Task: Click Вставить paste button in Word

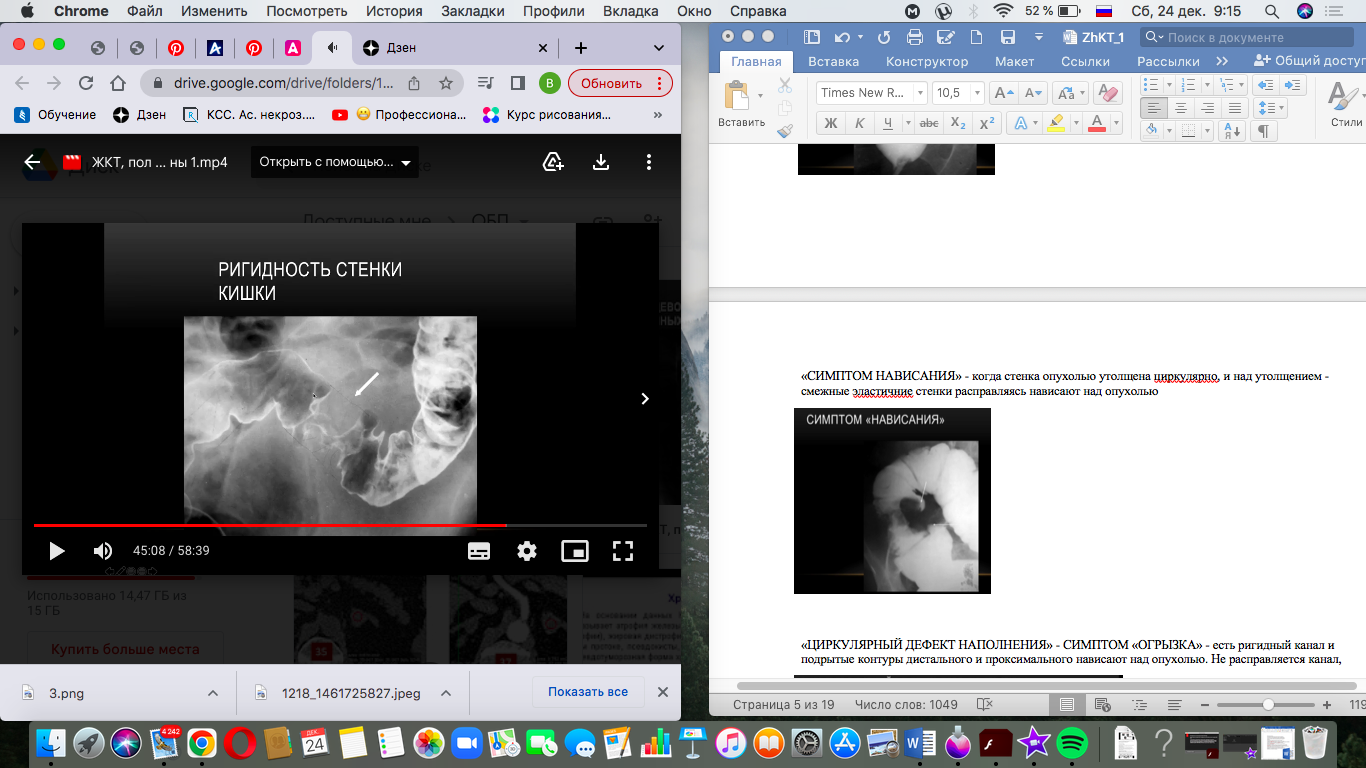Action: tap(741, 105)
